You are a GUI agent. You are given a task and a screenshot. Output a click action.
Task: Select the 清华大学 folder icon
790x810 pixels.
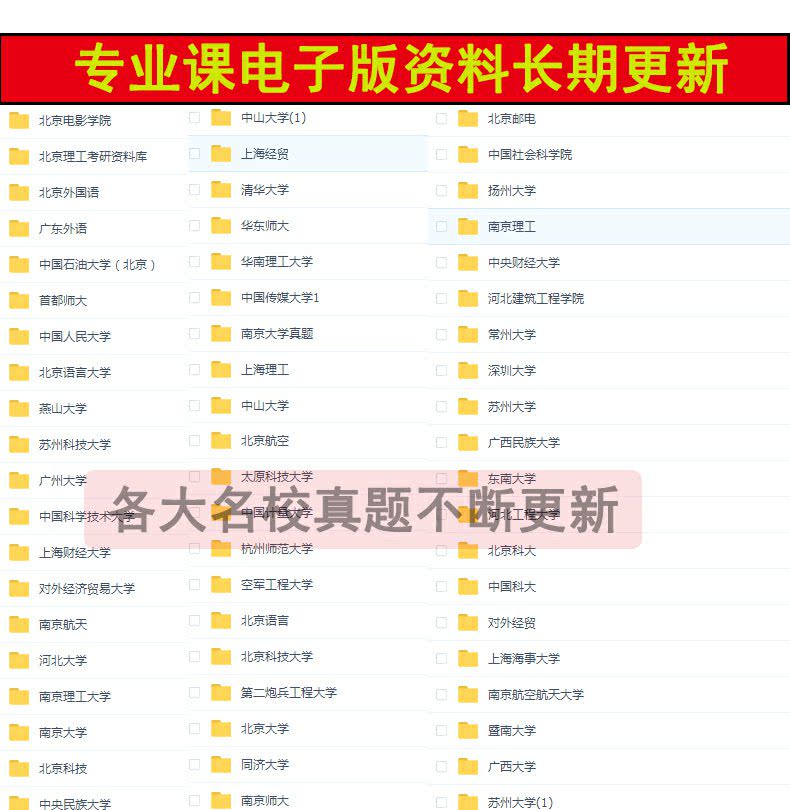[x=221, y=190]
